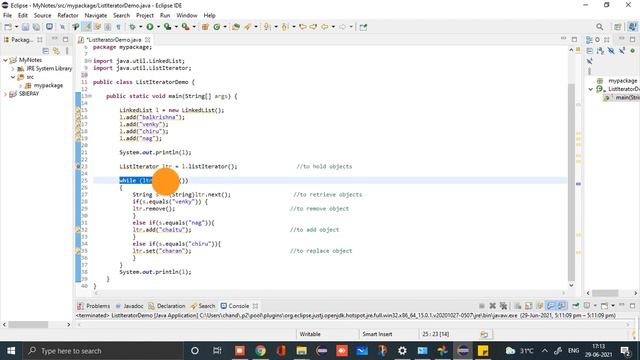Open the Run button dropdown arrow
The image size is (640, 360).
click(x=158, y=27)
